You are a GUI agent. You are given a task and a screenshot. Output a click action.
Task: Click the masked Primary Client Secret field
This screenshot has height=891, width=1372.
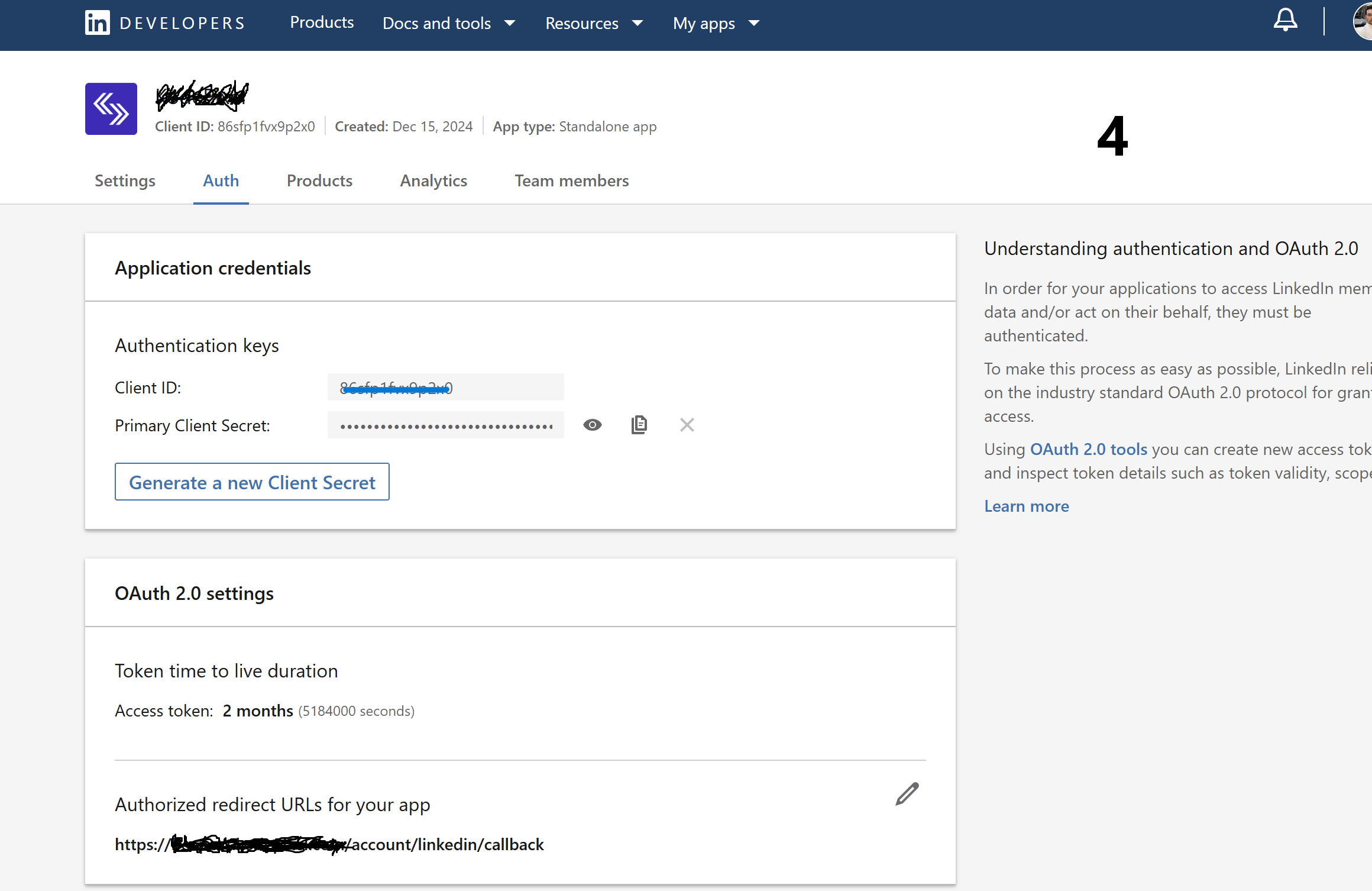(x=446, y=425)
